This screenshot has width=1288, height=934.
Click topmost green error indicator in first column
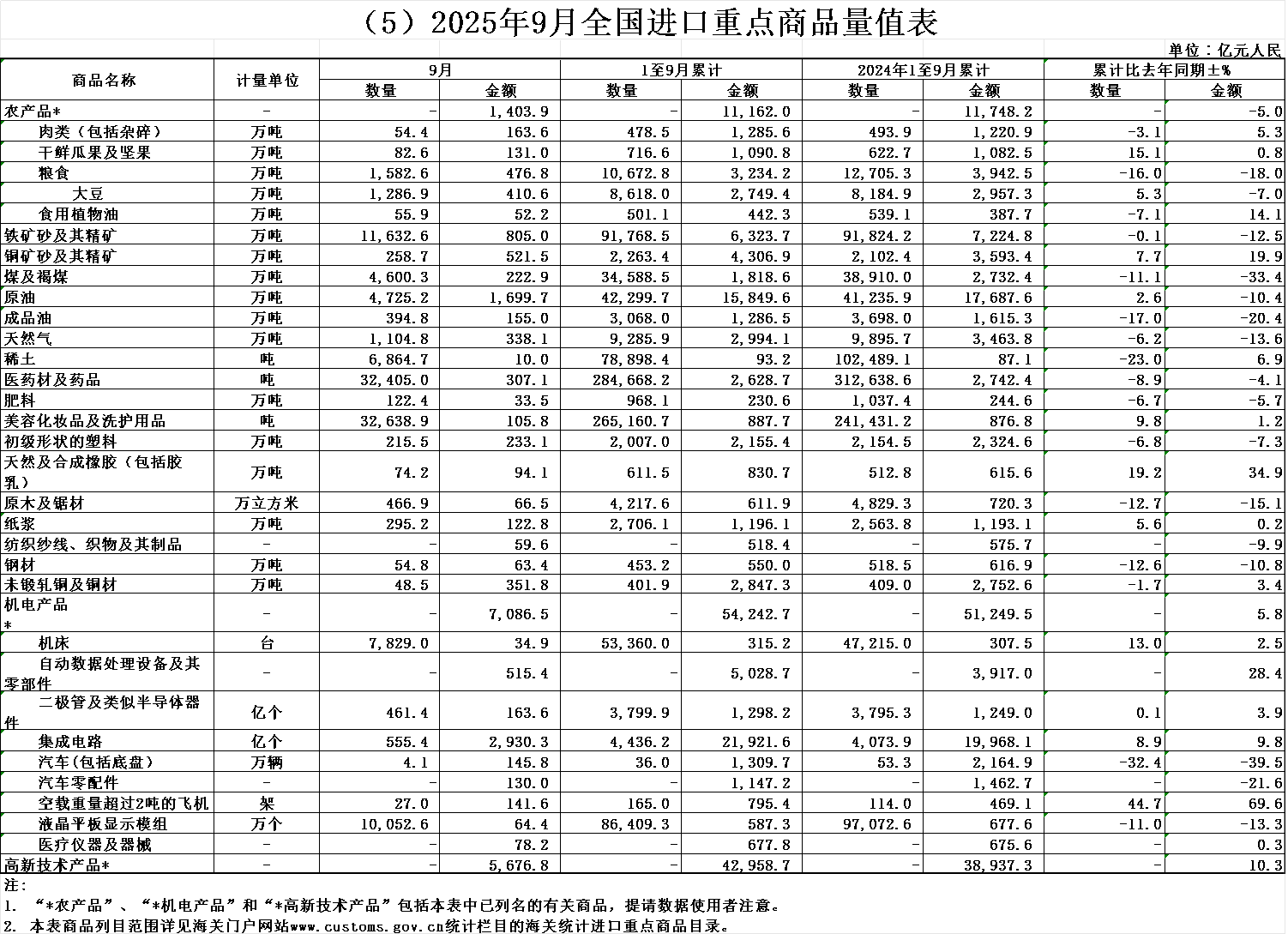[3, 61]
